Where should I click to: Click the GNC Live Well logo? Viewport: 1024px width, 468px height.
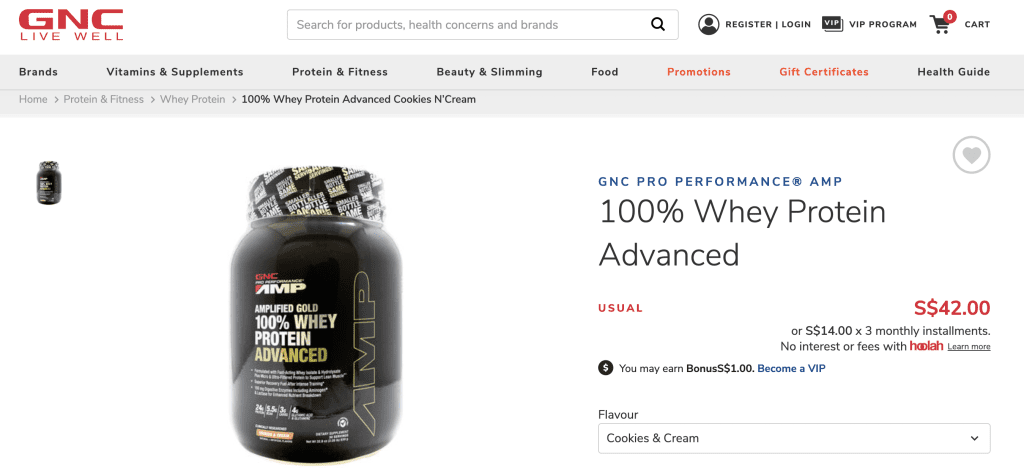point(71,25)
